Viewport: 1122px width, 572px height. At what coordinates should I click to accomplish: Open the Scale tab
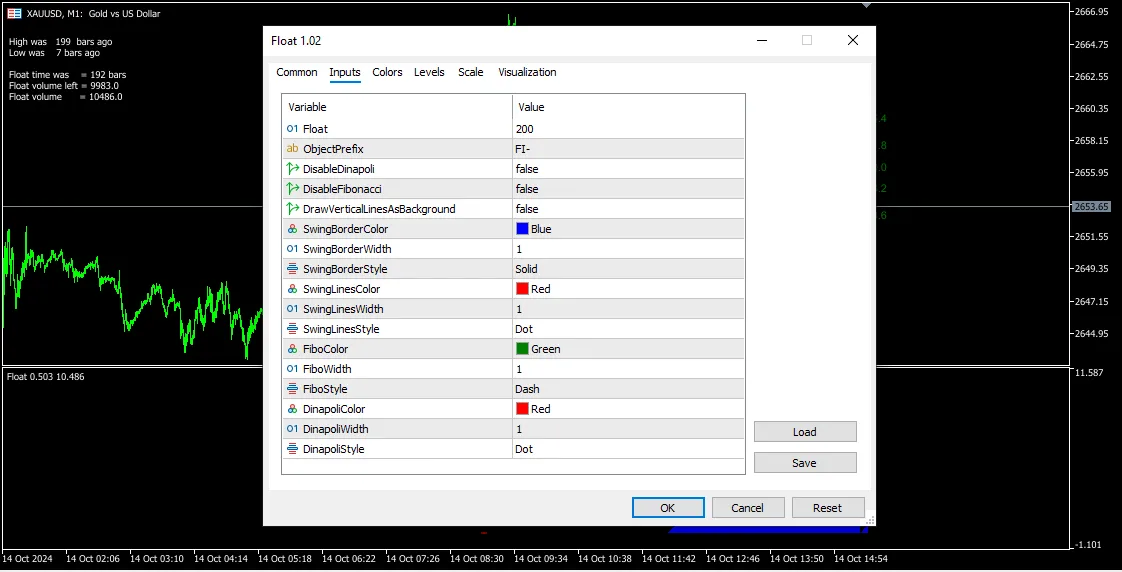tap(471, 72)
